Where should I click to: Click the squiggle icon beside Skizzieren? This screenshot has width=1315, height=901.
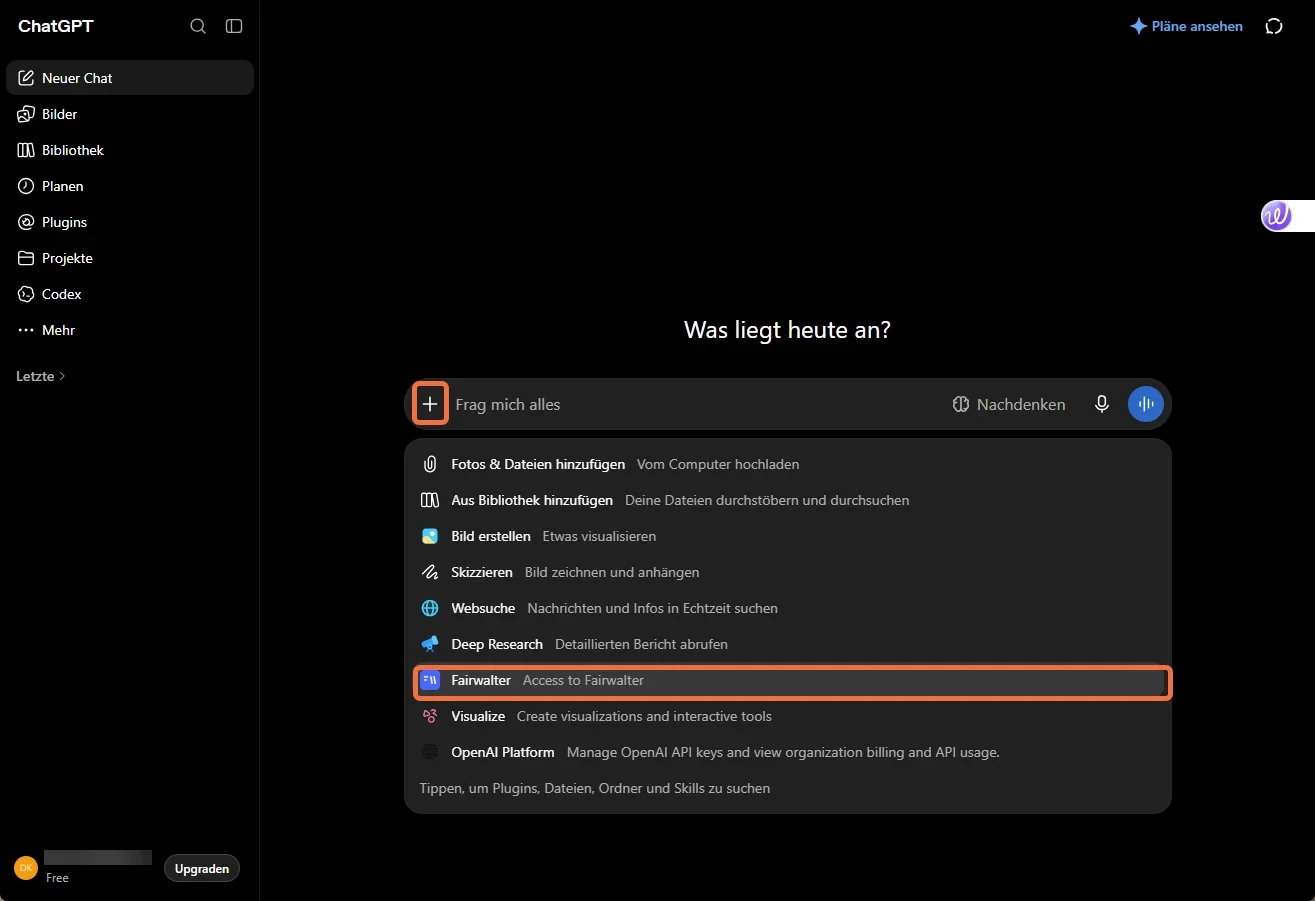pyautogui.click(x=430, y=572)
